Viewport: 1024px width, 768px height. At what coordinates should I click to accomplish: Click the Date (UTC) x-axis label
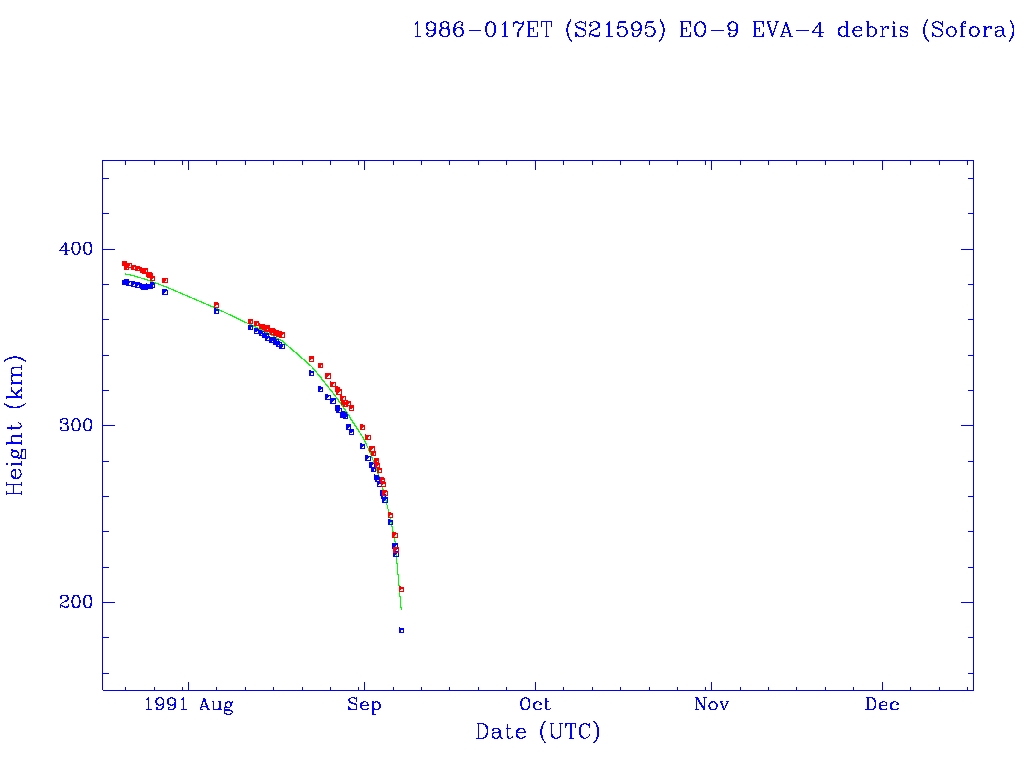point(538,732)
